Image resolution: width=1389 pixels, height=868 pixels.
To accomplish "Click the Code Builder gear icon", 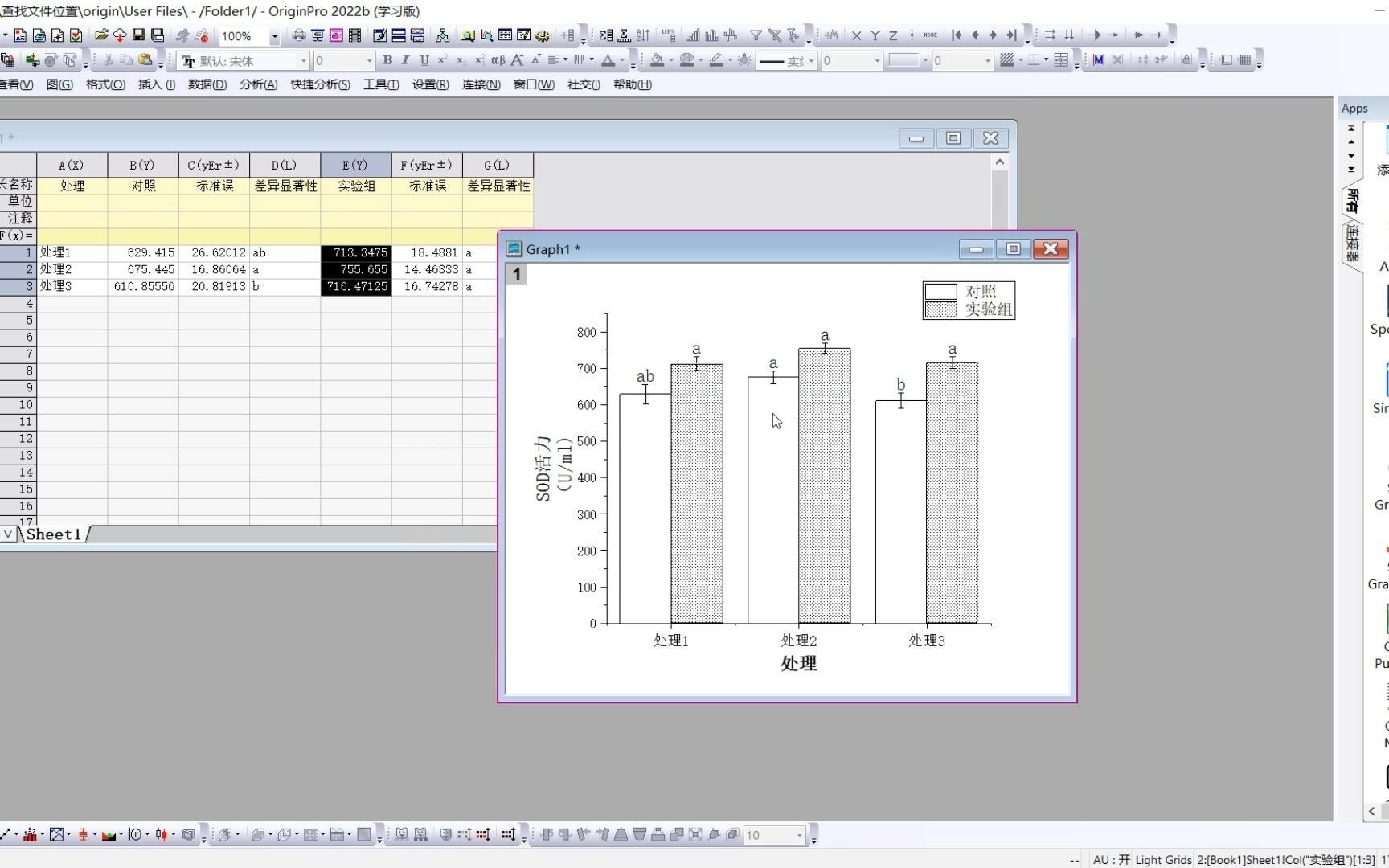I will pyautogui.click(x=543, y=35).
